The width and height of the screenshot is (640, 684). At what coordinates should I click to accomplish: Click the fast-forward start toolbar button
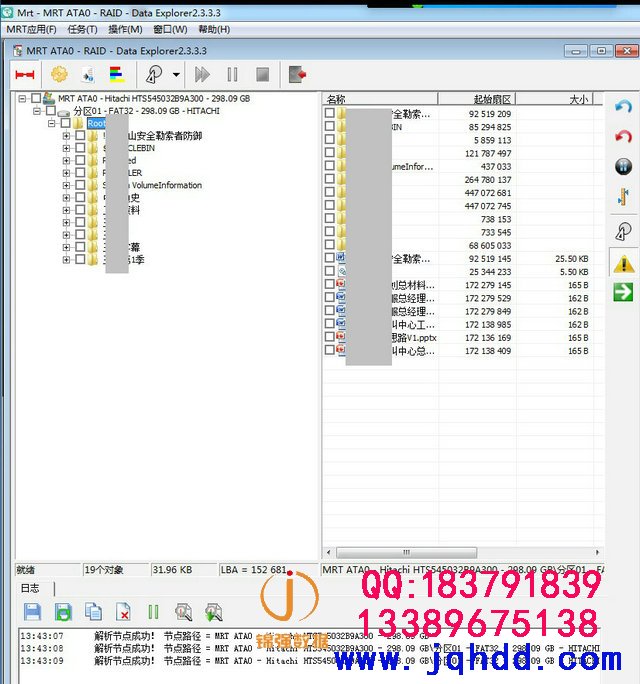tap(202, 75)
